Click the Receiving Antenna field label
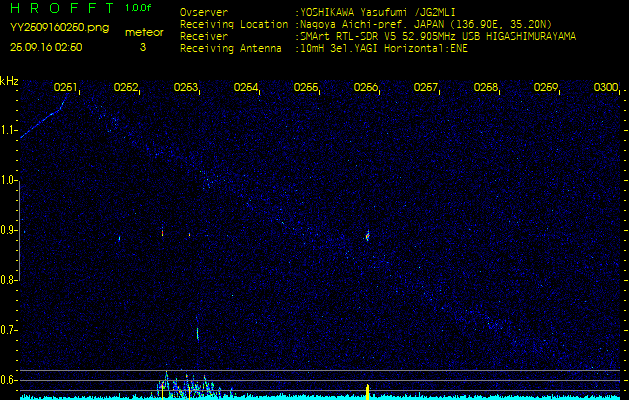The image size is (629, 400). [x=231, y=49]
